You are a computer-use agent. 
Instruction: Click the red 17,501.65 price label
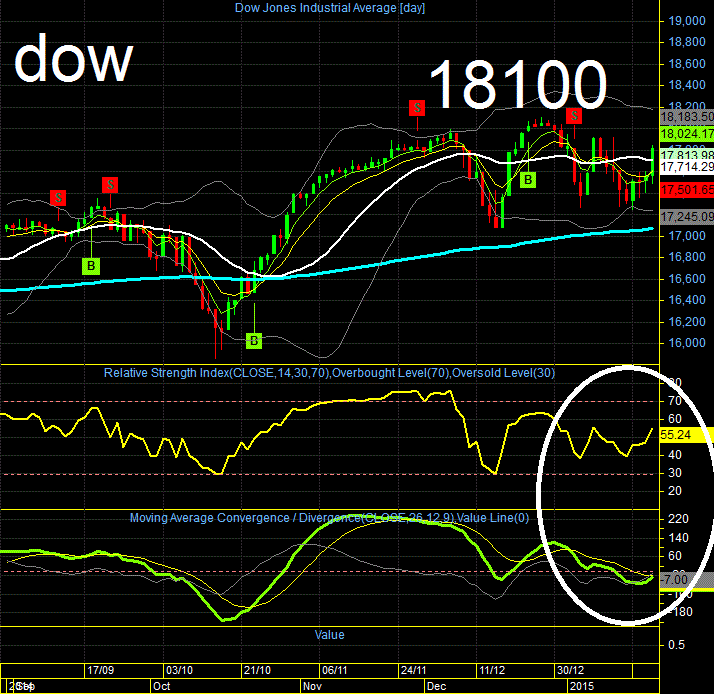(x=687, y=190)
